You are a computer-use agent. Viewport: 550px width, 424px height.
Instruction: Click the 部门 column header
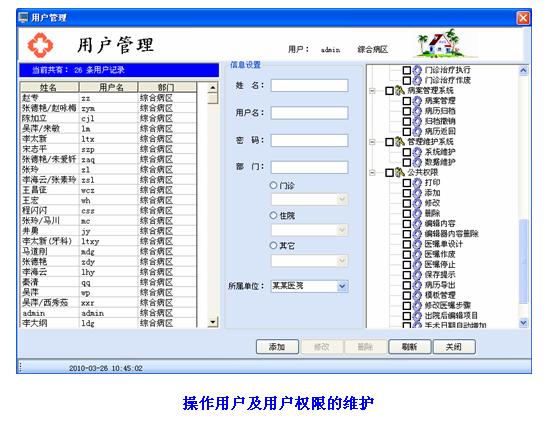click(x=167, y=87)
